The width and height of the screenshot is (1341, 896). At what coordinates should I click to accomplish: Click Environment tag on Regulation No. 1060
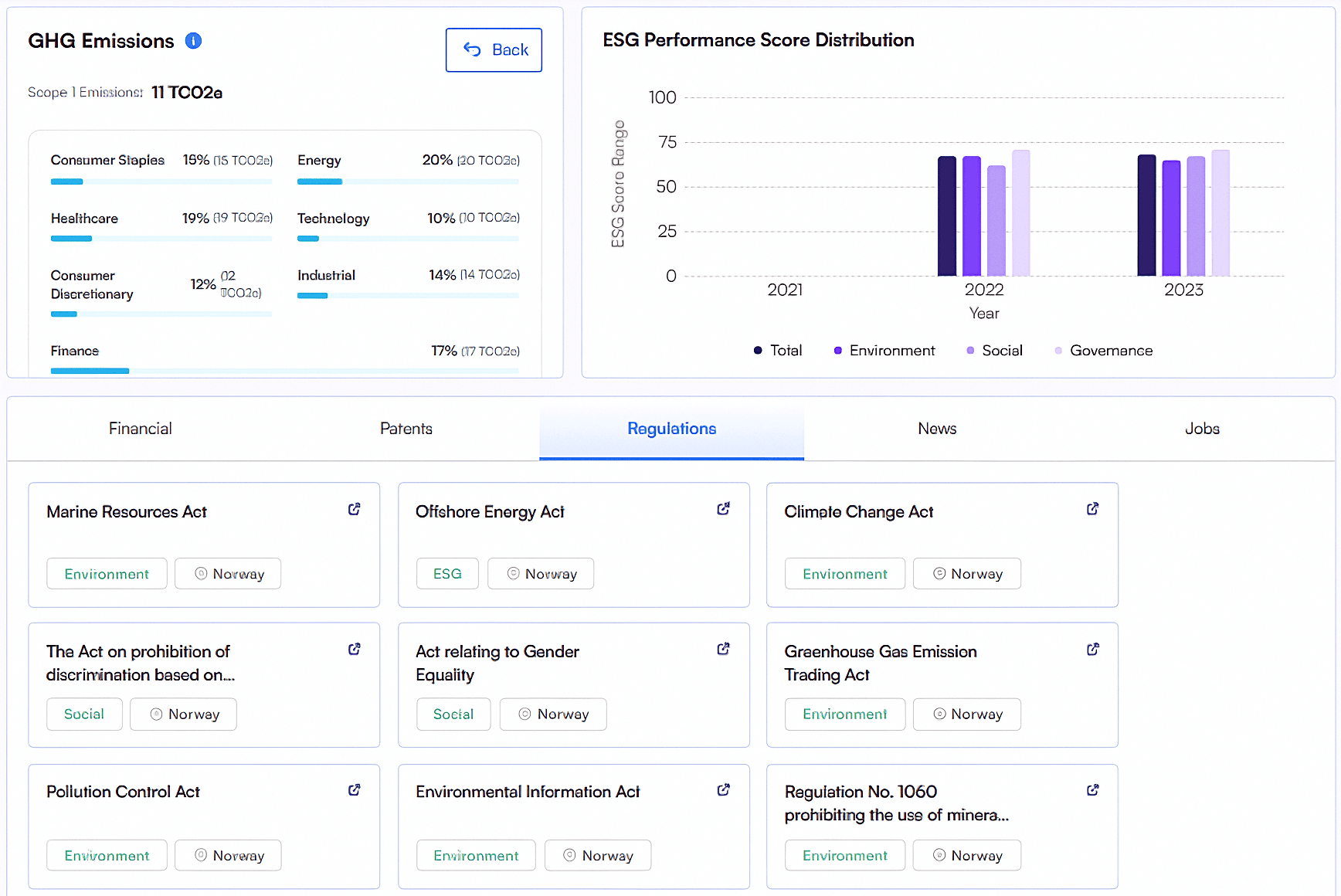point(845,855)
